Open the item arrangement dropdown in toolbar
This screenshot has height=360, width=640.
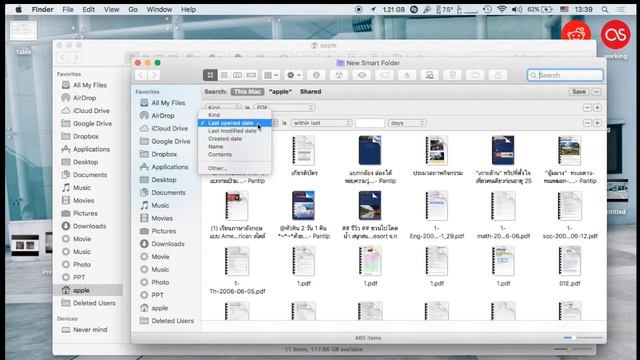(x=271, y=75)
